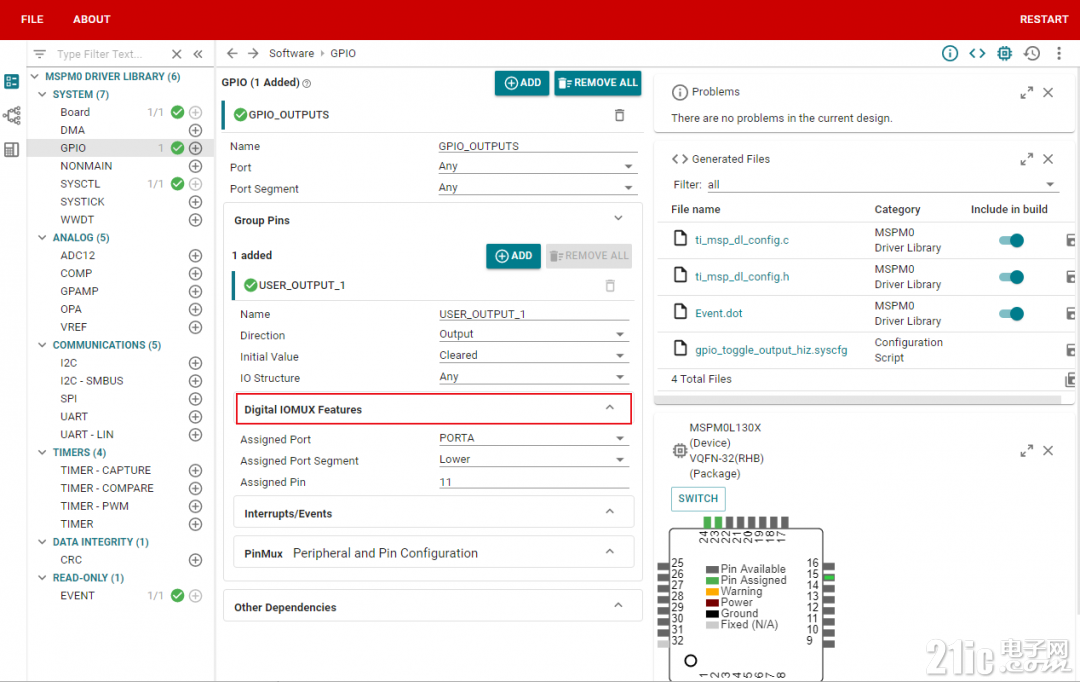Add a WWDT module instance

(196, 220)
